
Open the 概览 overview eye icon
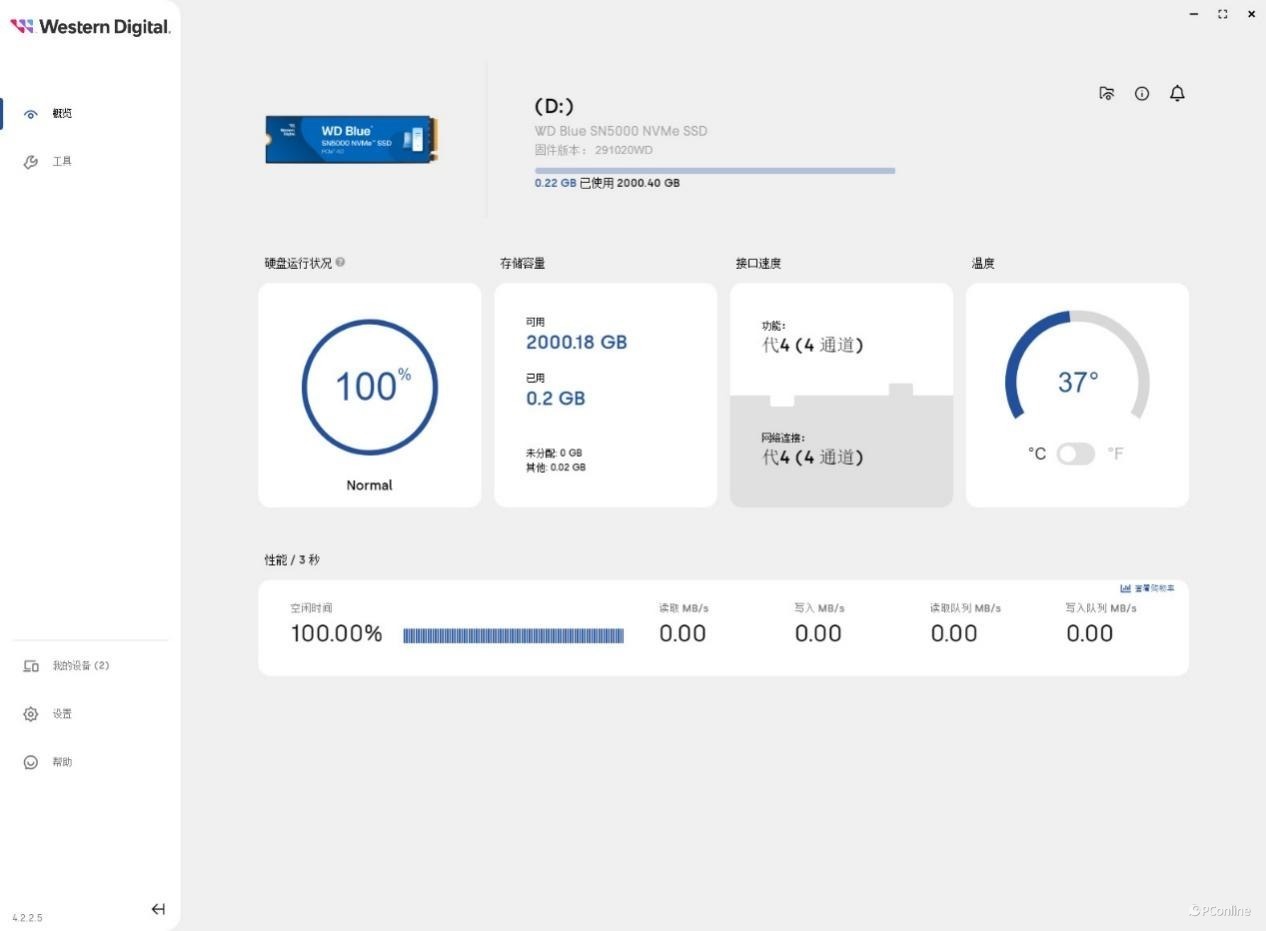[31, 114]
